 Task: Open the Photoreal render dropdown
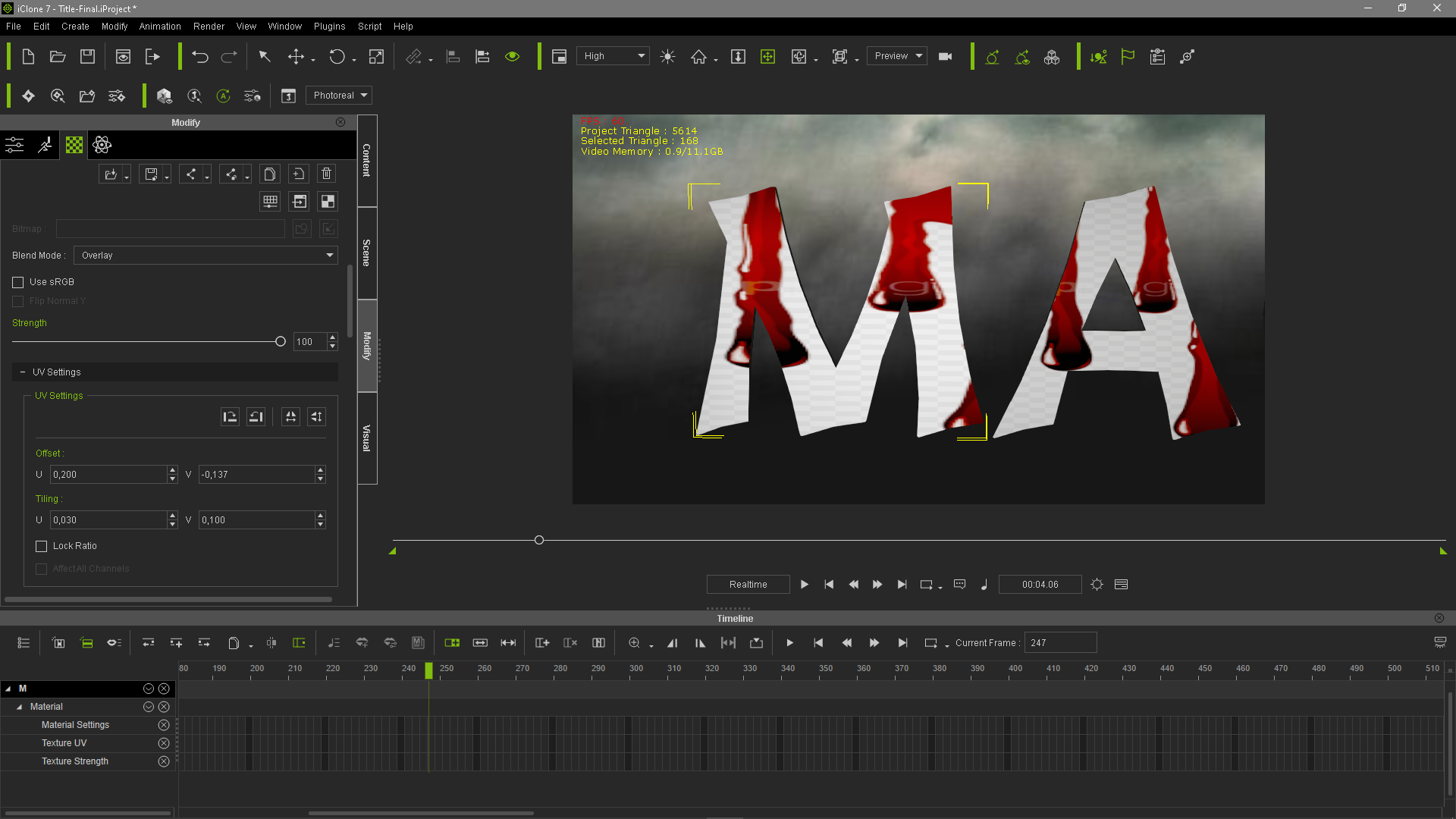pos(338,96)
